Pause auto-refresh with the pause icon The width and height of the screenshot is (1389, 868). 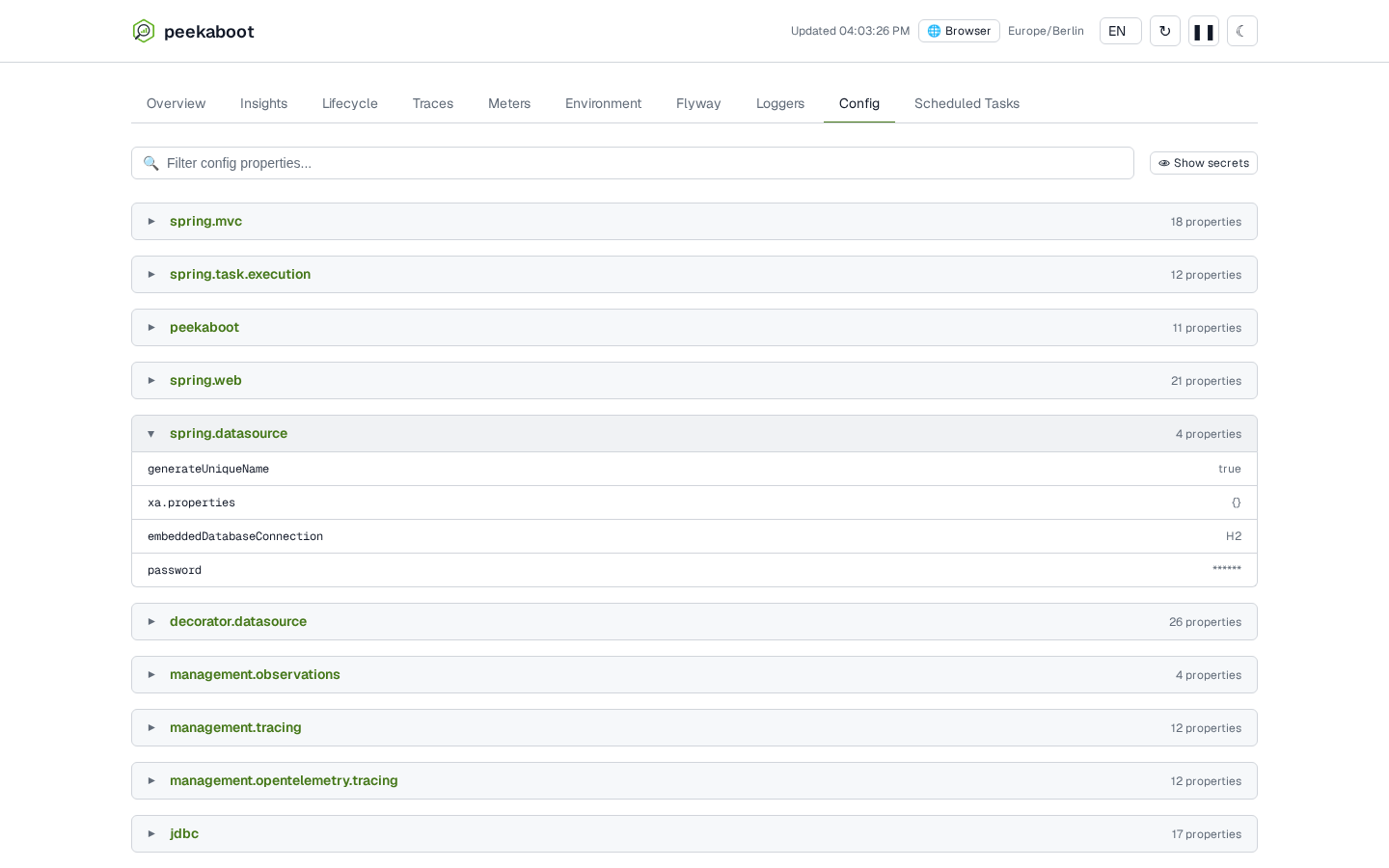point(1204,31)
